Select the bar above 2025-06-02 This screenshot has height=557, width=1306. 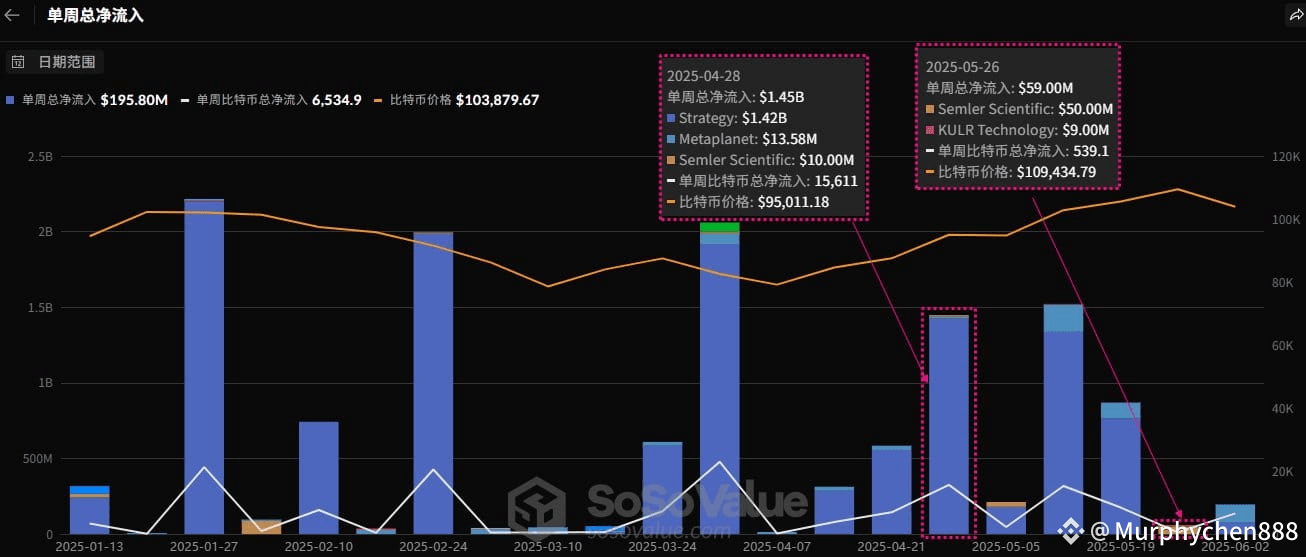pyautogui.click(x=1235, y=520)
